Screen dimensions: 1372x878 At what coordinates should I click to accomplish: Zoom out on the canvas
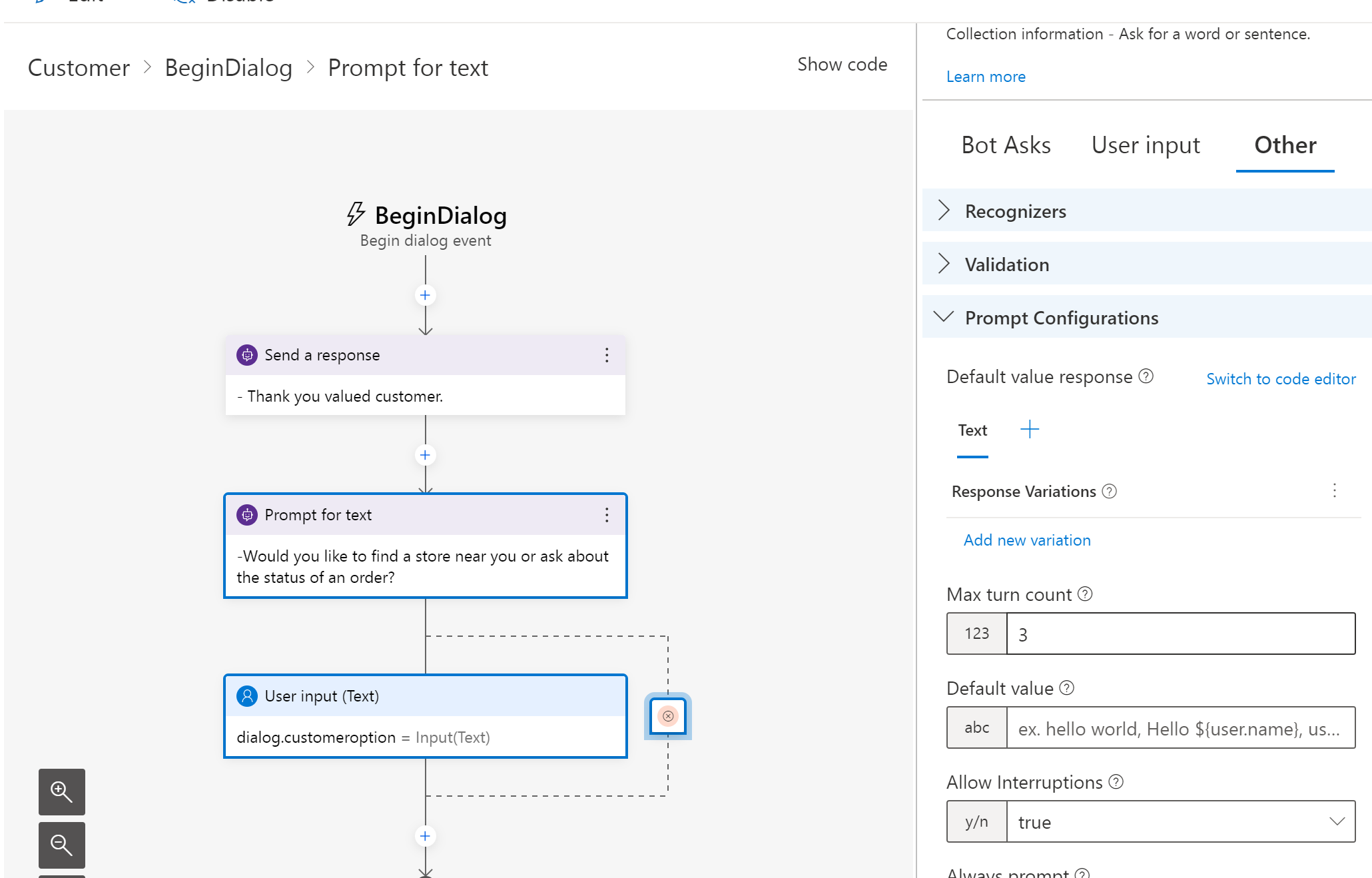click(x=61, y=845)
